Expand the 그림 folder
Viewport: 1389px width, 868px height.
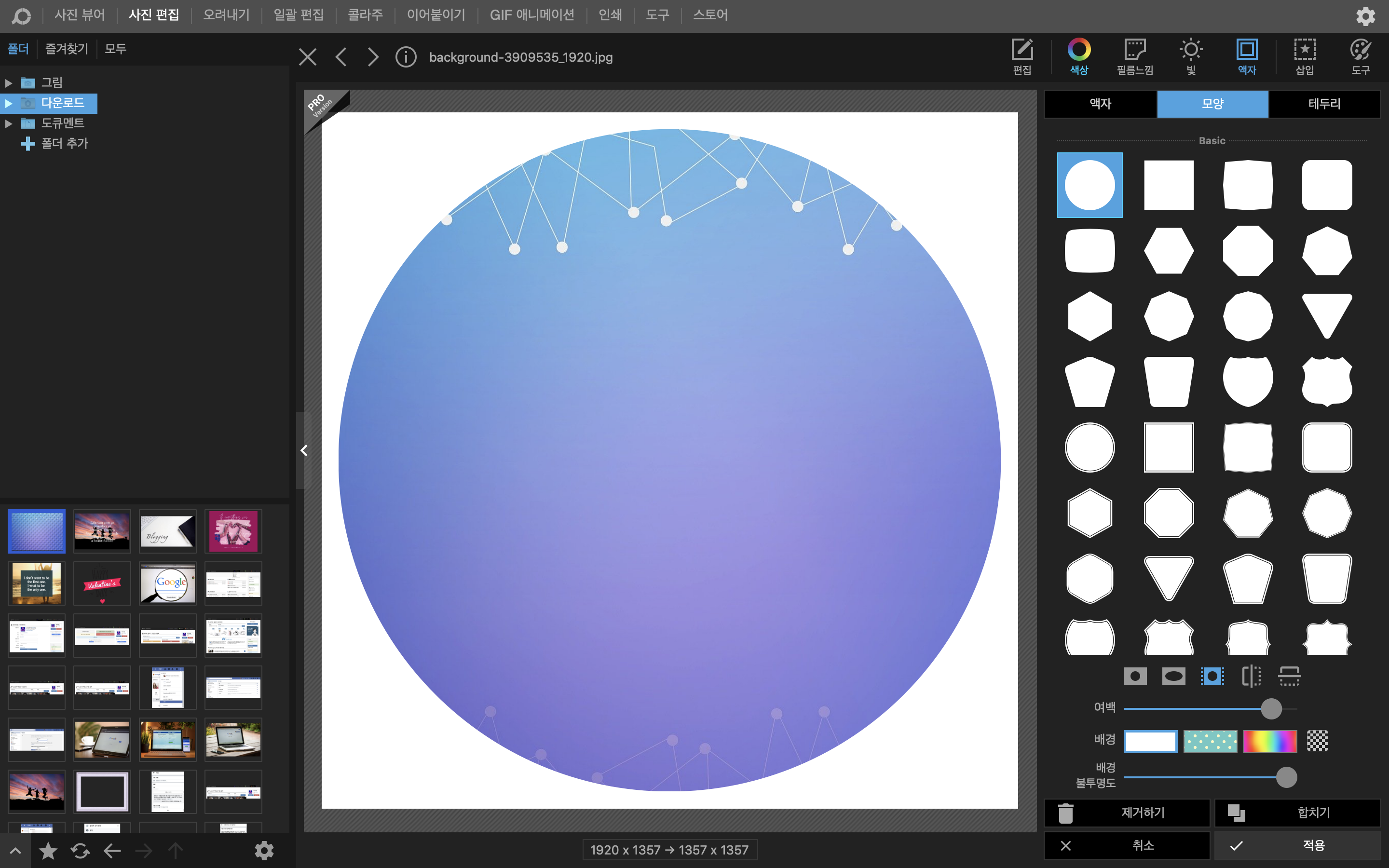(x=9, y=82)
